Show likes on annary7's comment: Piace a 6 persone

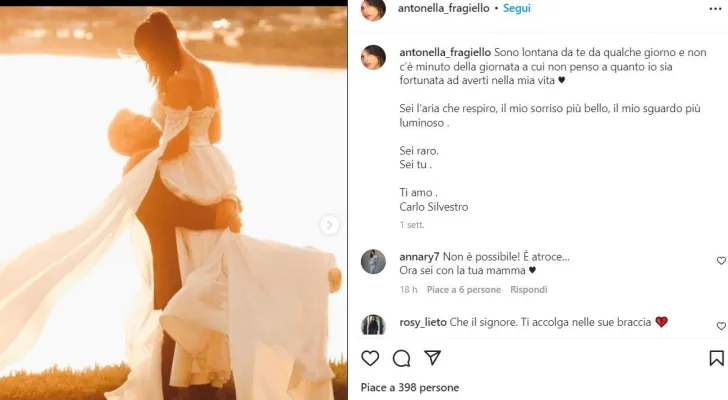coord(463,290)
